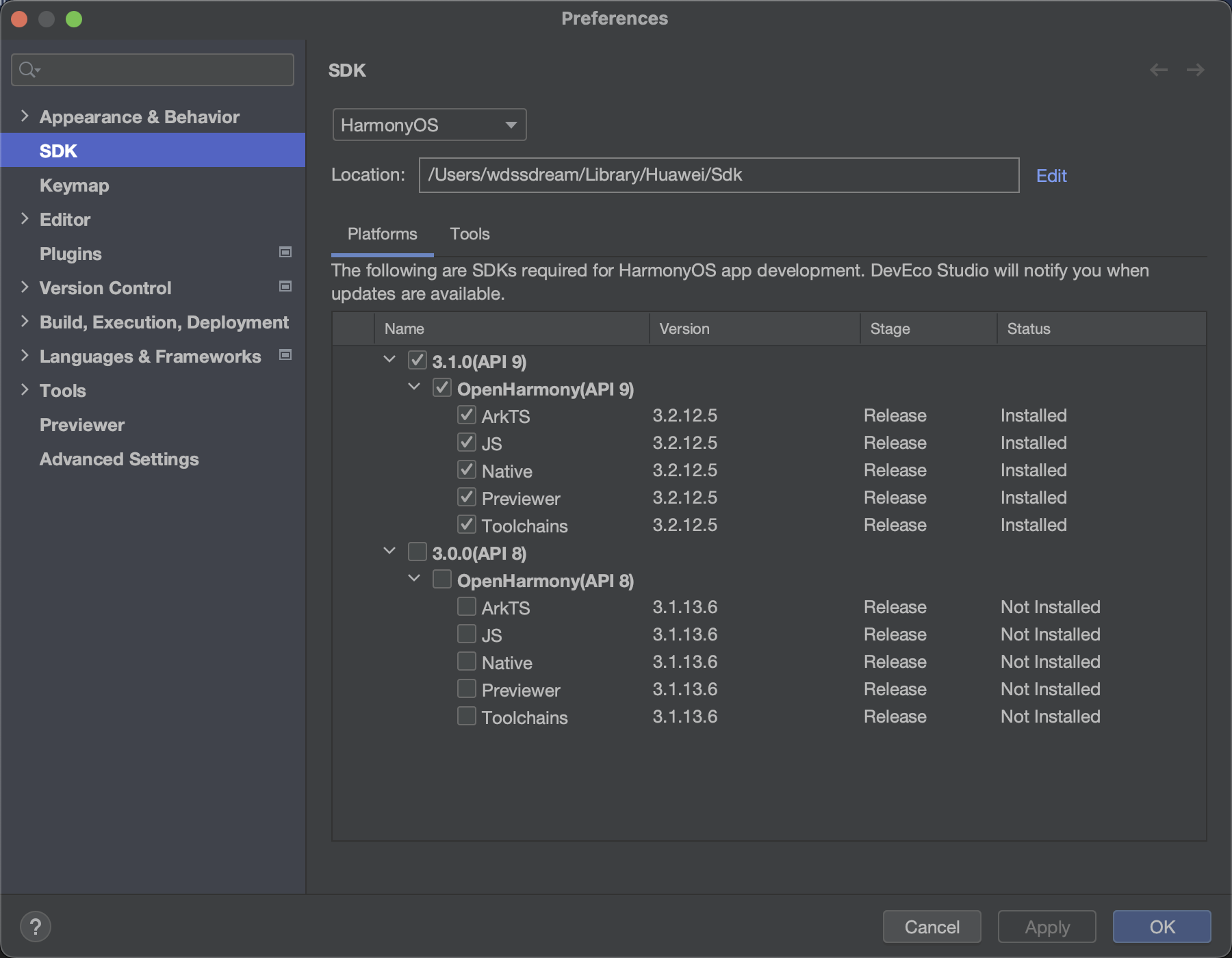1232x958 pixels.
Task: Check JS 3.1.13.6 checkbox
Action: point(467,634)
